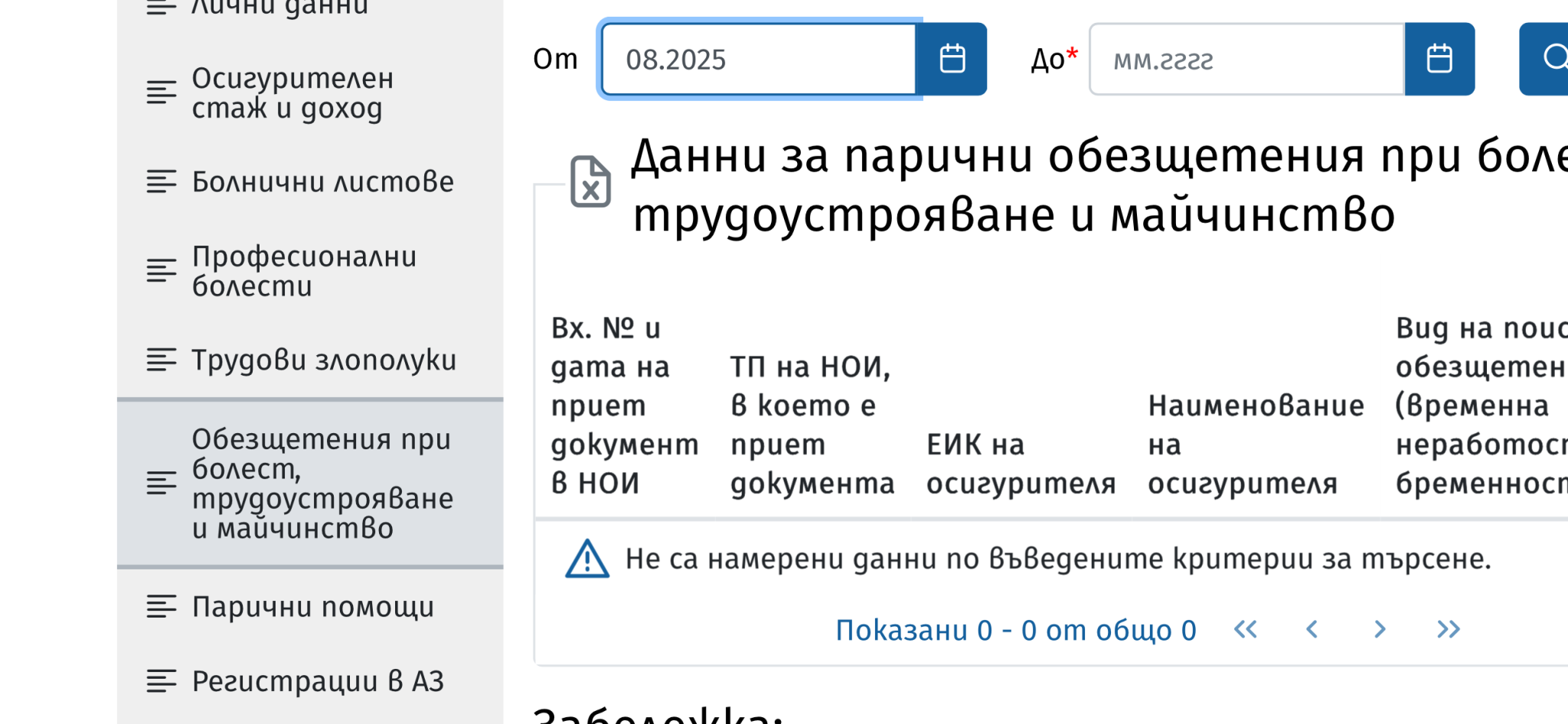1568x724 pixels.
Task: Click 'ТП на НОИ' column header
Action: (812, 425)
